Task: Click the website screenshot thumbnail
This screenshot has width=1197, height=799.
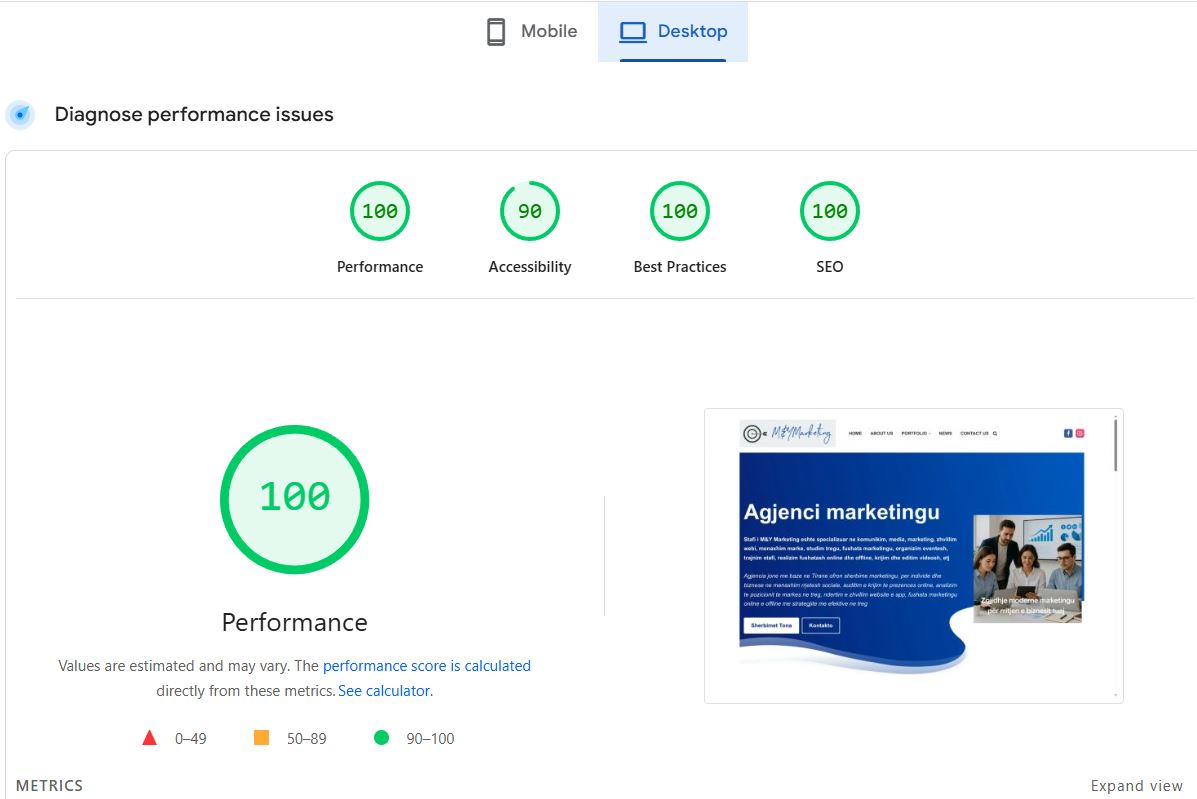Action: (912, 555)
